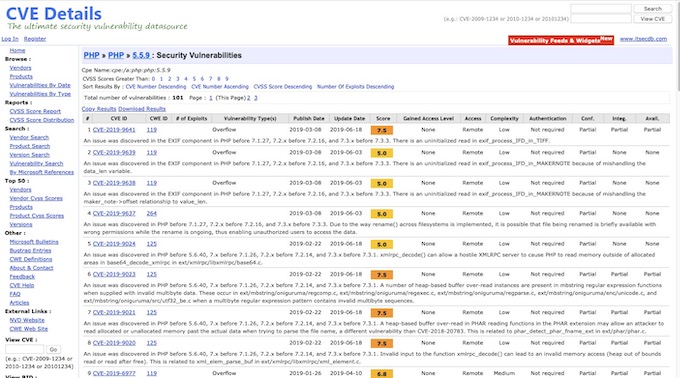Open Vulnerability Search in the sidebar
Screen dimensions: 680x378
point(36,163)
